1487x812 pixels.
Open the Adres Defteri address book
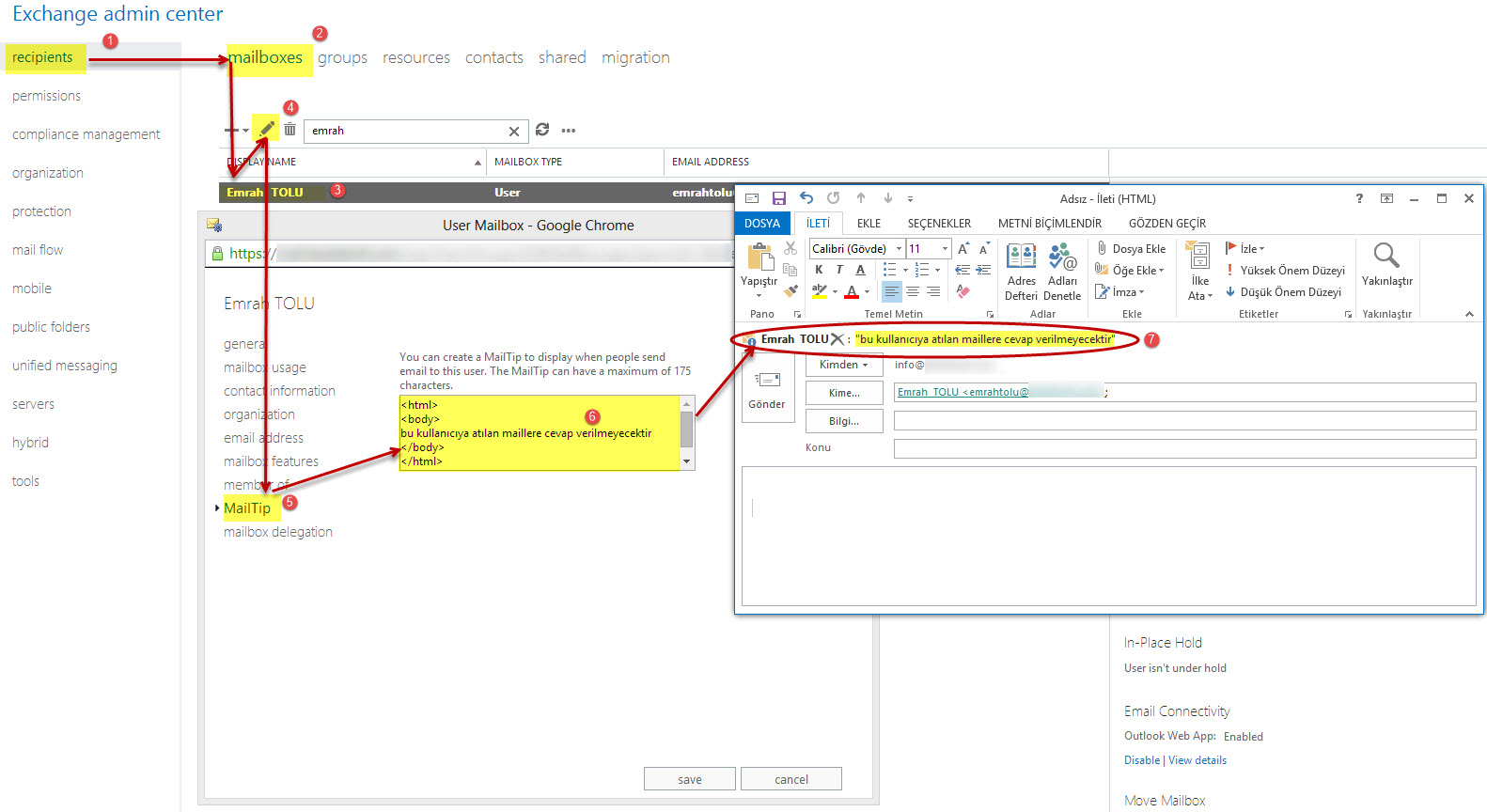[1021, 273]
